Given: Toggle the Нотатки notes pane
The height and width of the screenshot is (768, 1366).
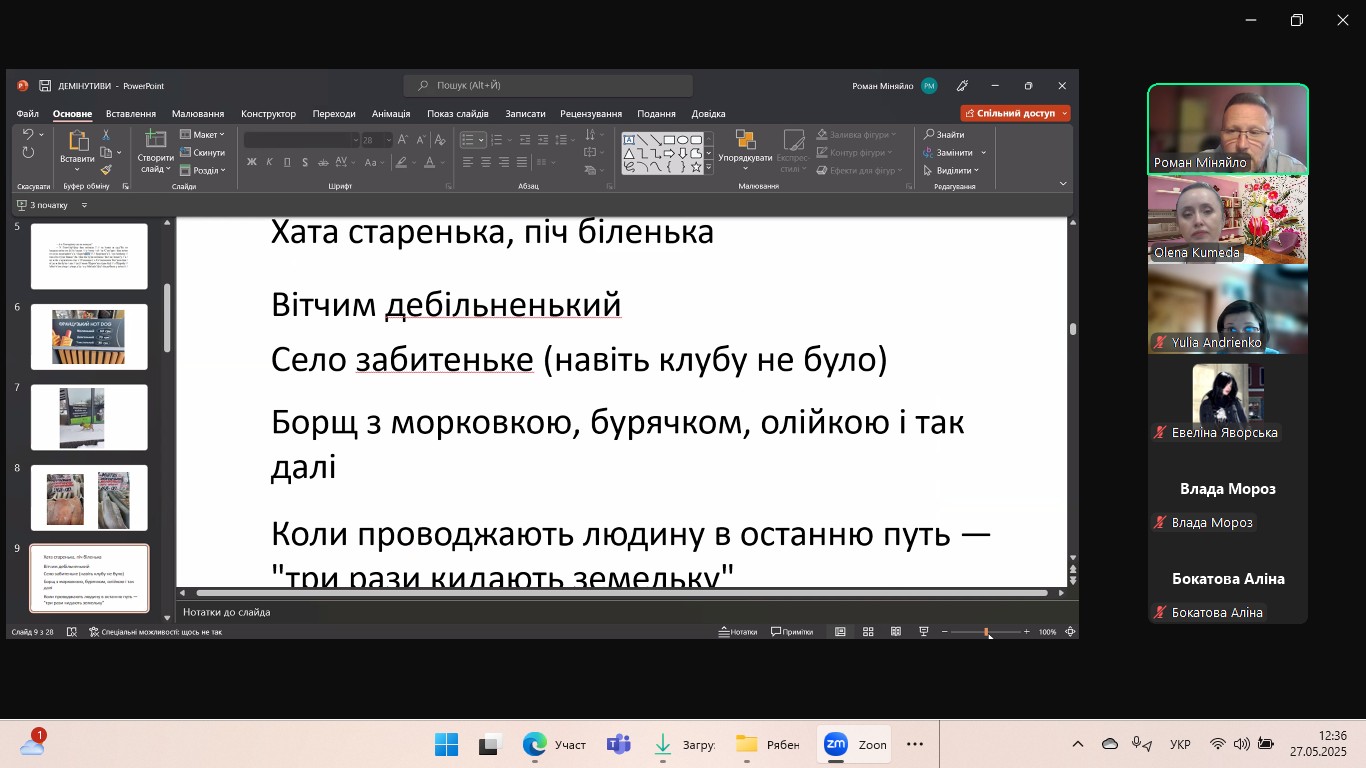Looking at the screenshot, I should tap(738, 632).
